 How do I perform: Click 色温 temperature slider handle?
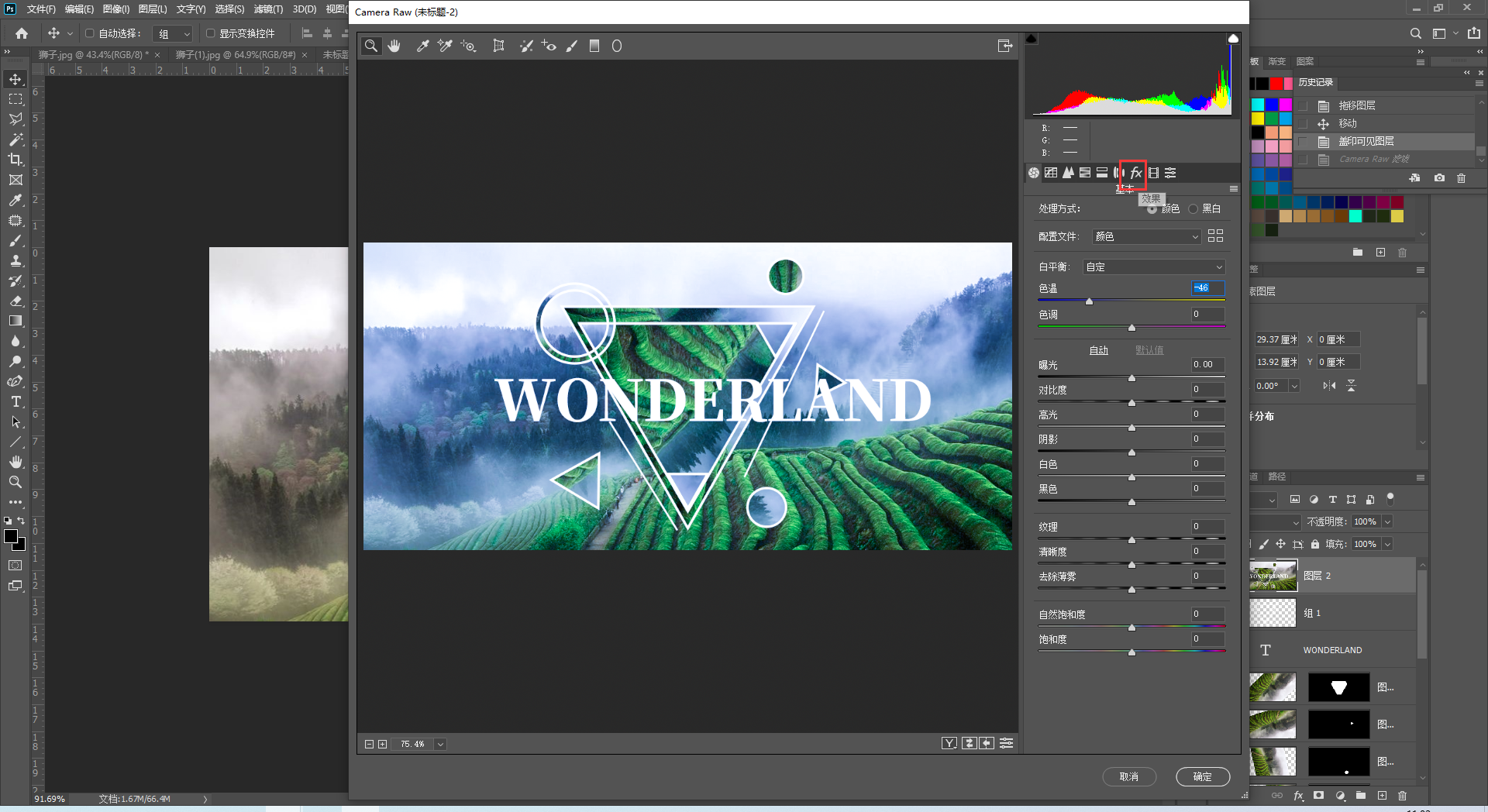click(1089, 301)
